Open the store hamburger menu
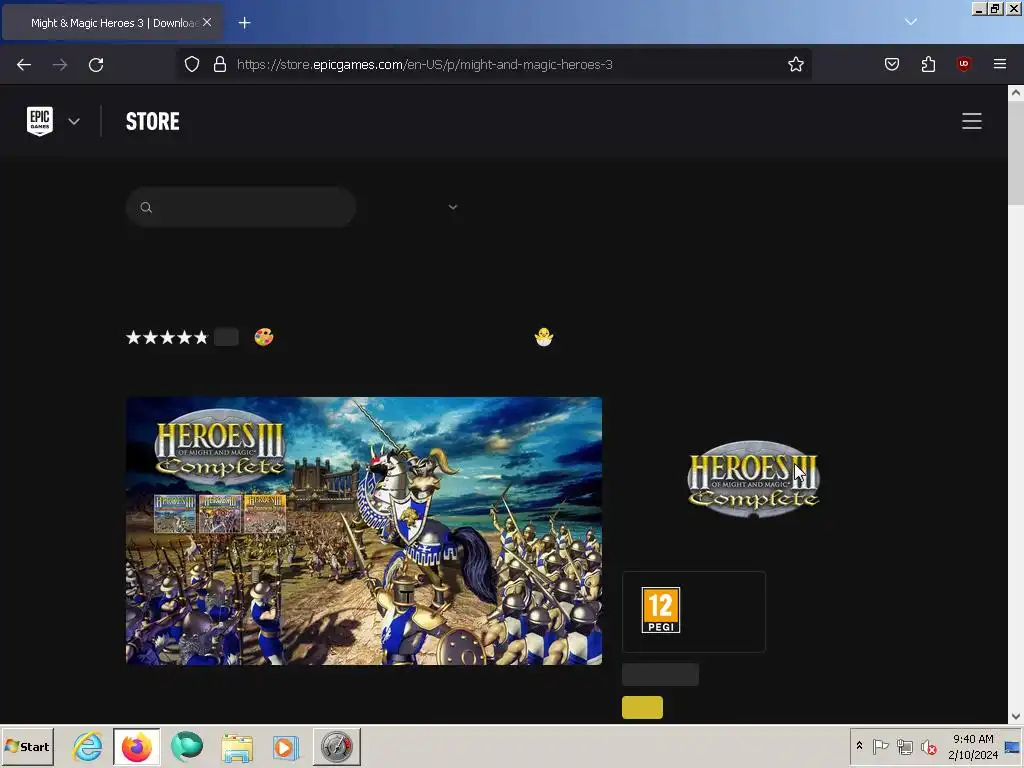1024x768 pixels. pyautogui.click(x=971, y=121)
